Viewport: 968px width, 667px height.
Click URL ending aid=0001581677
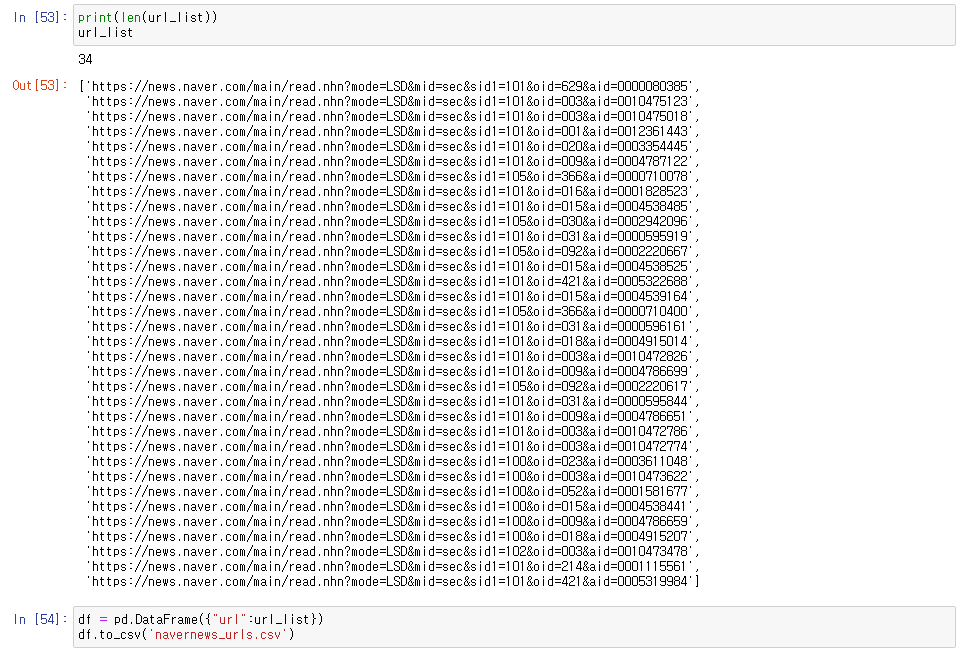pyautogui.click(x=390, y=492)
